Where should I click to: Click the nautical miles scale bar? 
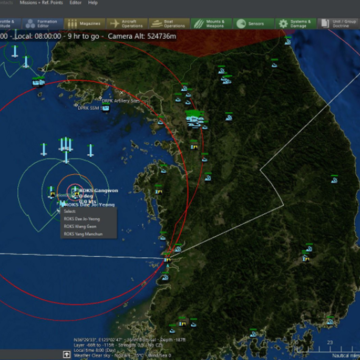(328, 349)
